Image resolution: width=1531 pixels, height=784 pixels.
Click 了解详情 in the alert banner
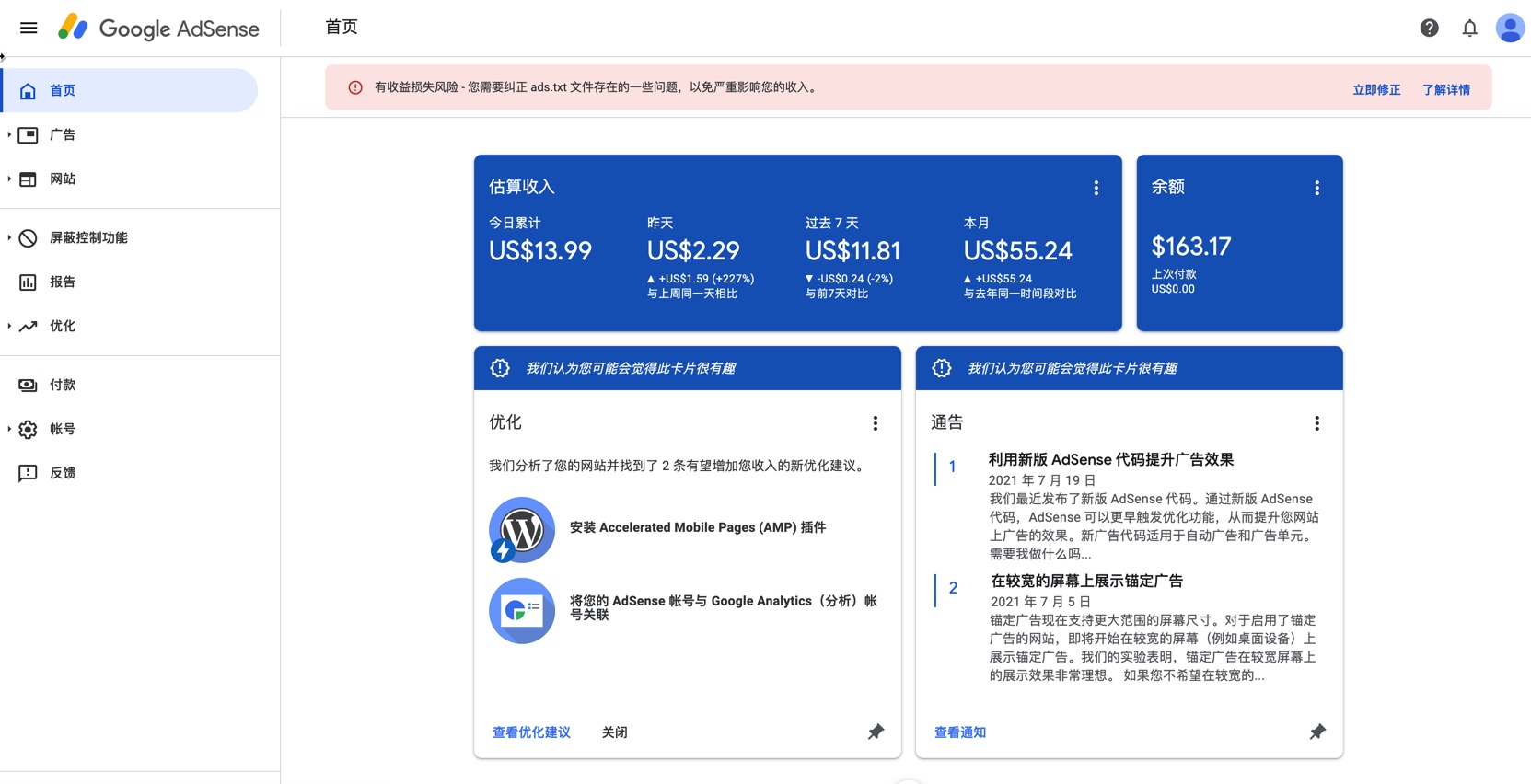[1446, 90]
